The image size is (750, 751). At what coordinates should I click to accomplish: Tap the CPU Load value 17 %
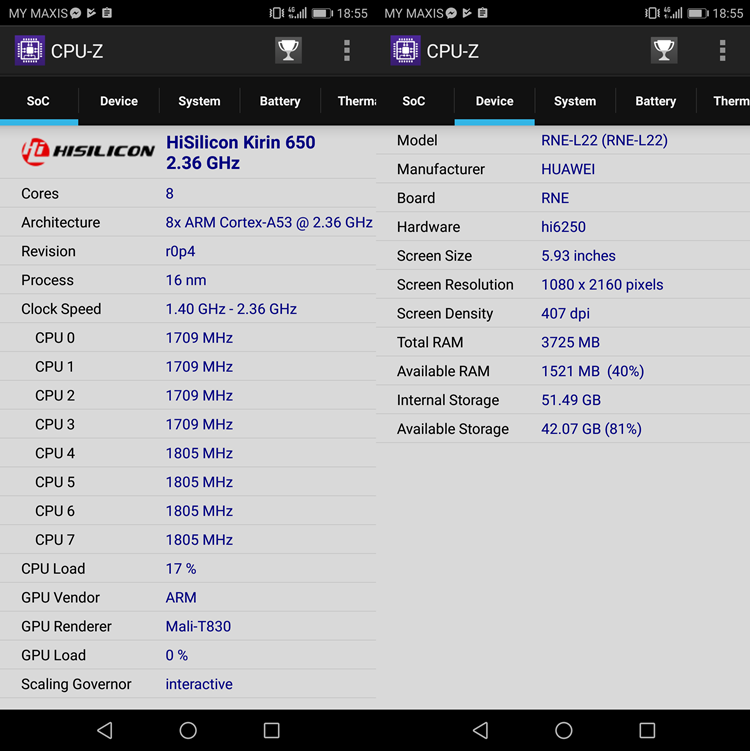pos(181,569)
